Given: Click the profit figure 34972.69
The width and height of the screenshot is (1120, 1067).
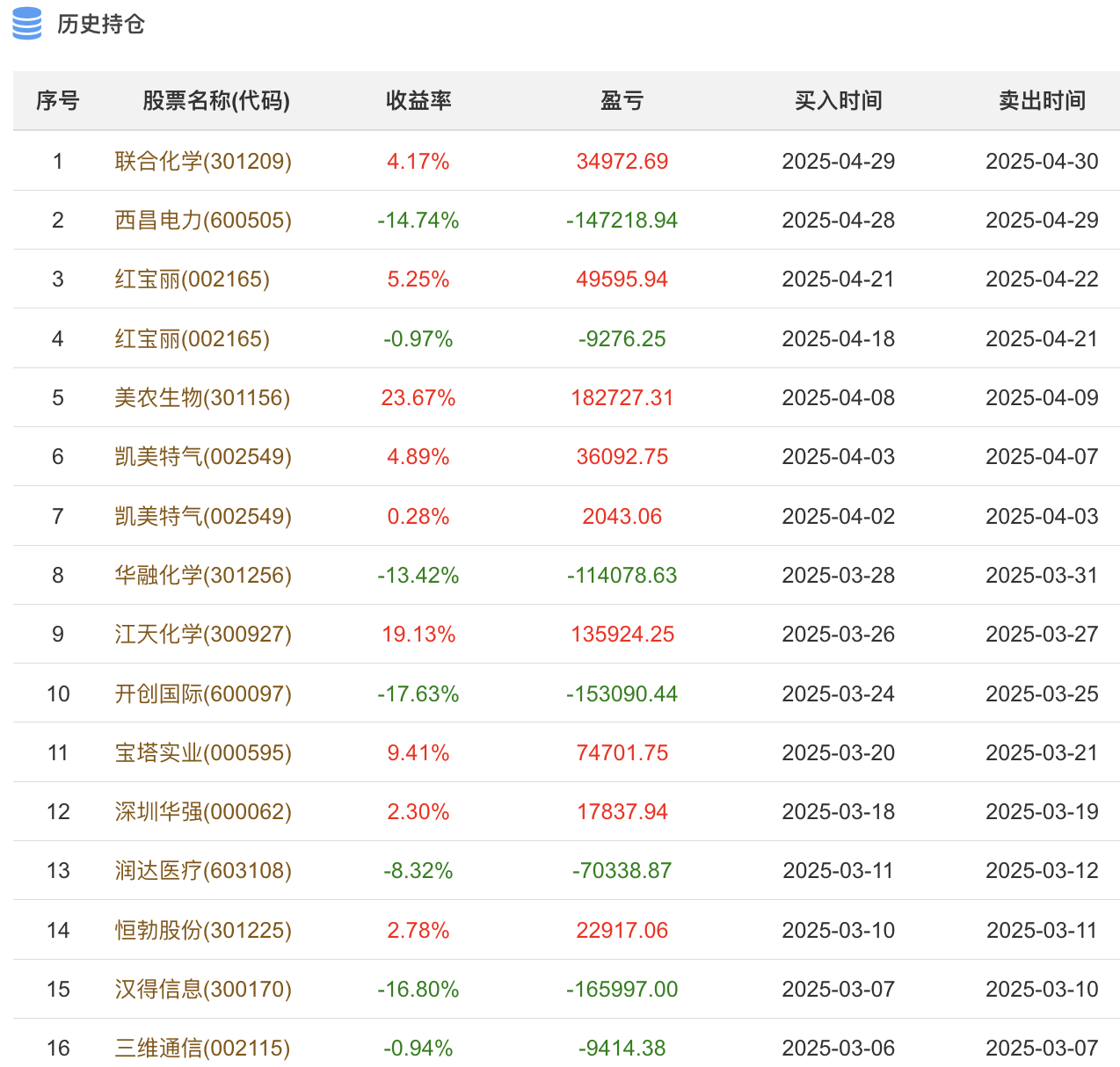Looking at the screenshot, I should click(x=622, y=162).
